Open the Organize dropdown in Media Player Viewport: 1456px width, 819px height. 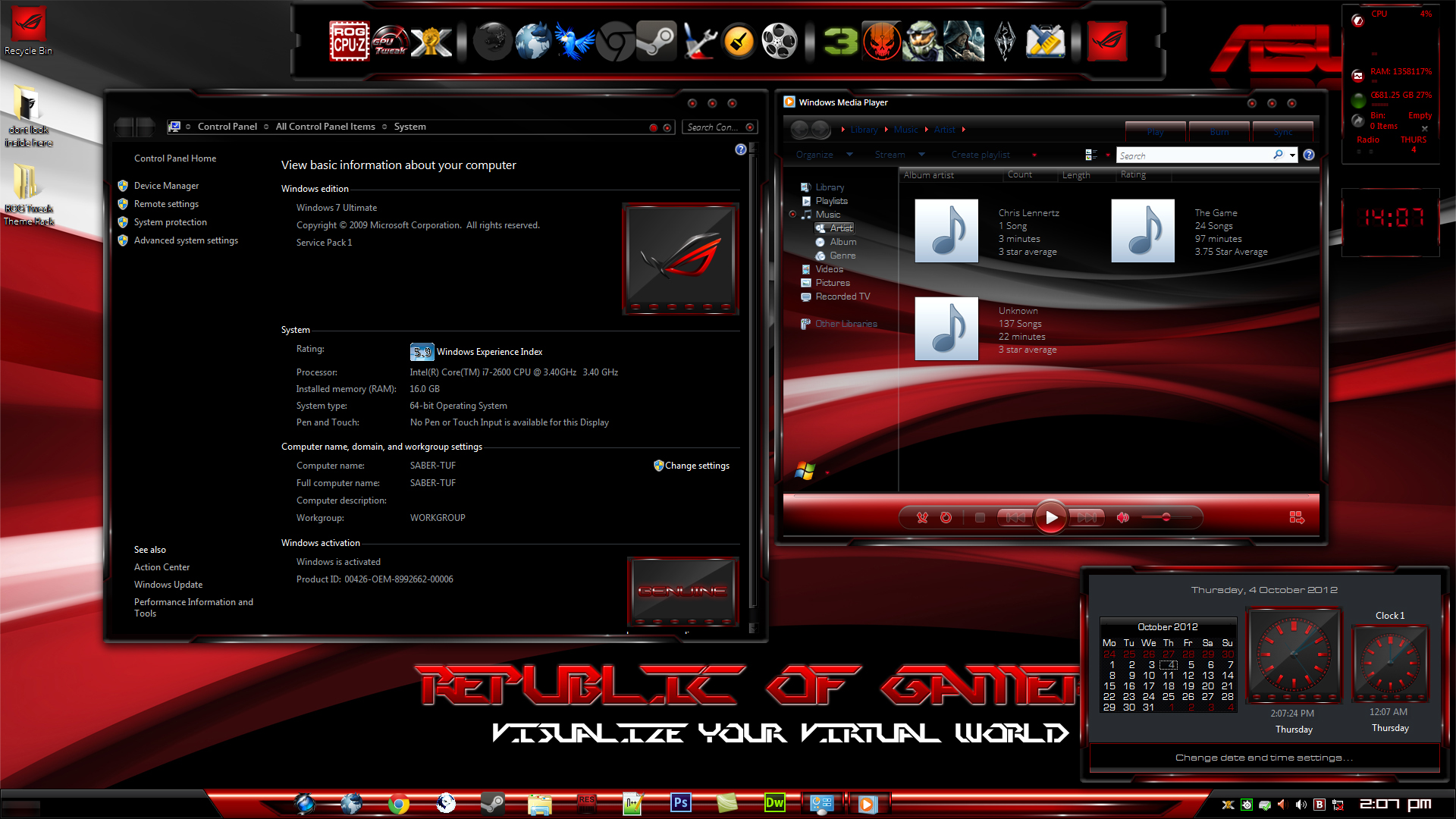pos(824,155)
